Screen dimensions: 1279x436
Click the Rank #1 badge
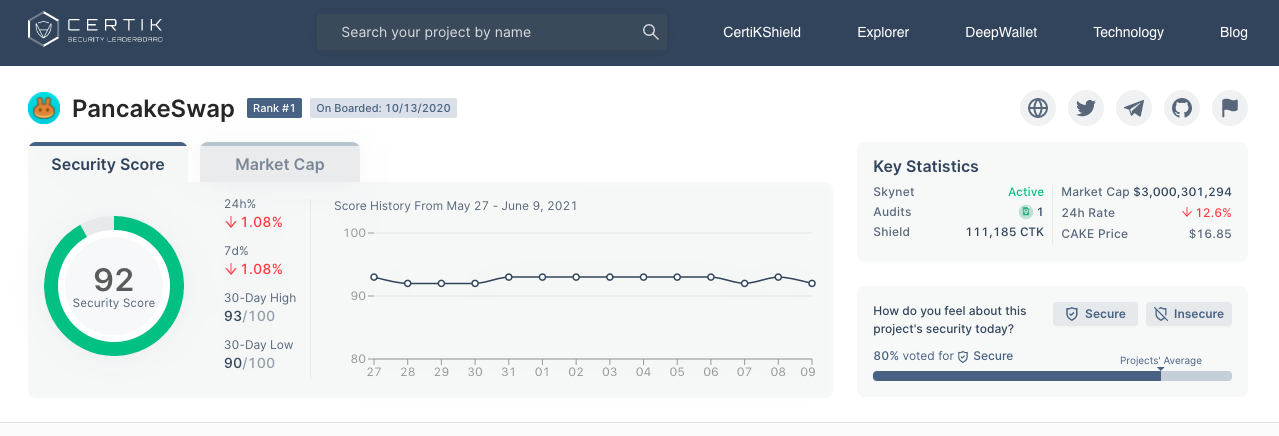274,108
